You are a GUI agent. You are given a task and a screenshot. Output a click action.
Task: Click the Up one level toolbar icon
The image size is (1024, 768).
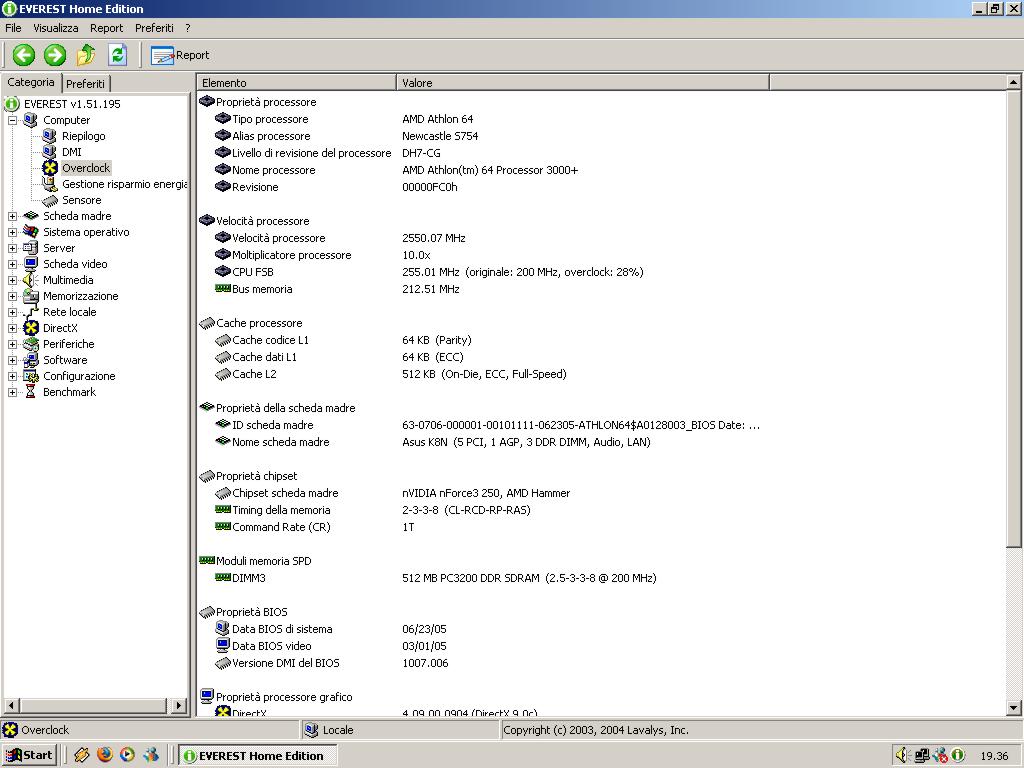[86, 55]
